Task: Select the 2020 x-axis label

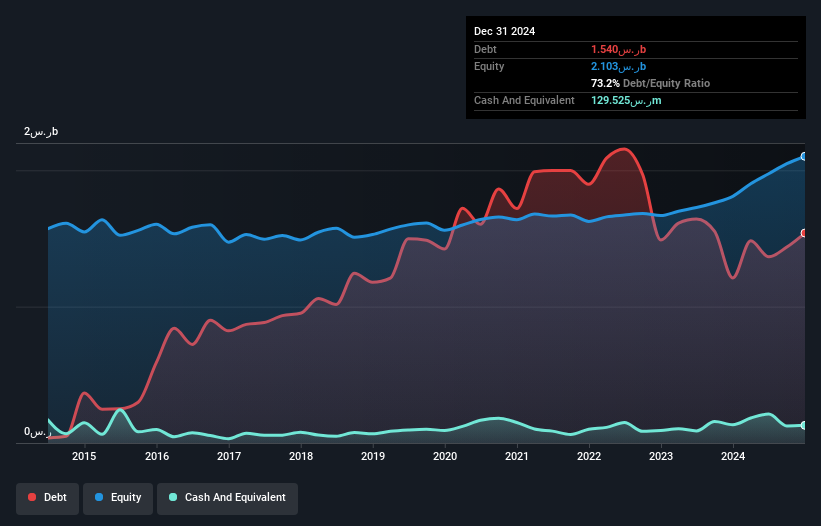Action: point(445,456)
